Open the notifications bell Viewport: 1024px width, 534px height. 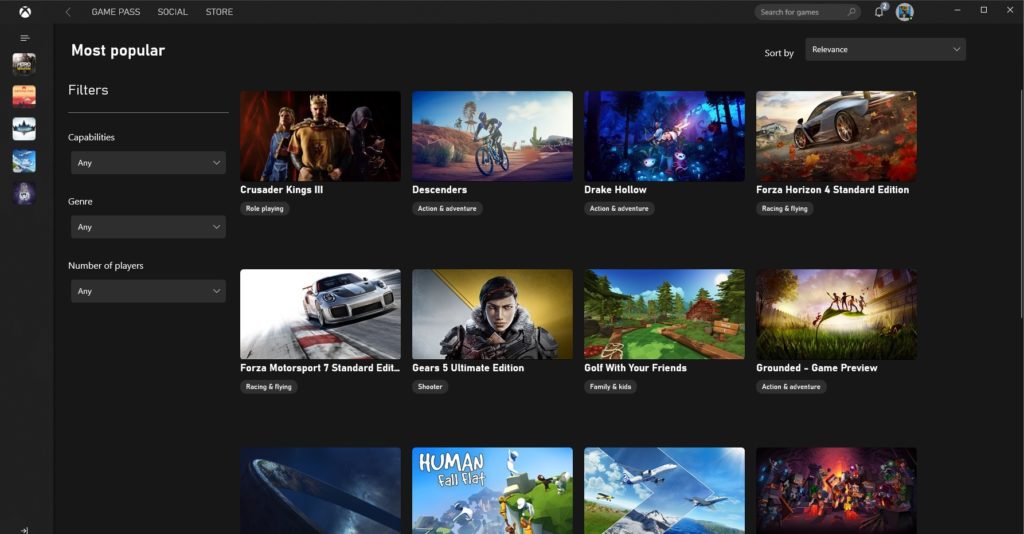(x=879, y=12)
